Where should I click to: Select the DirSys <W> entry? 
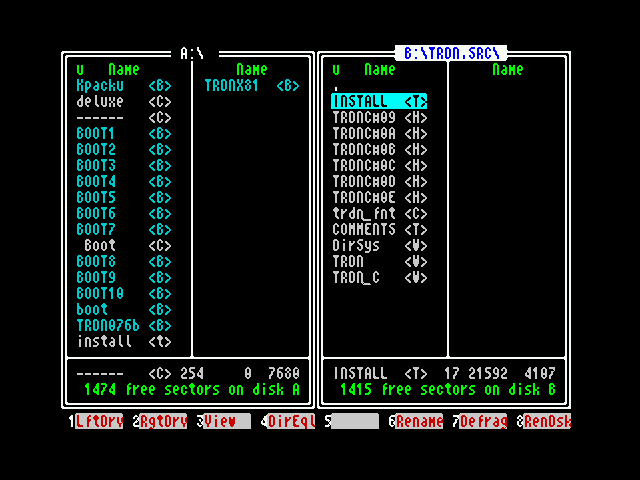coord(380,245)
